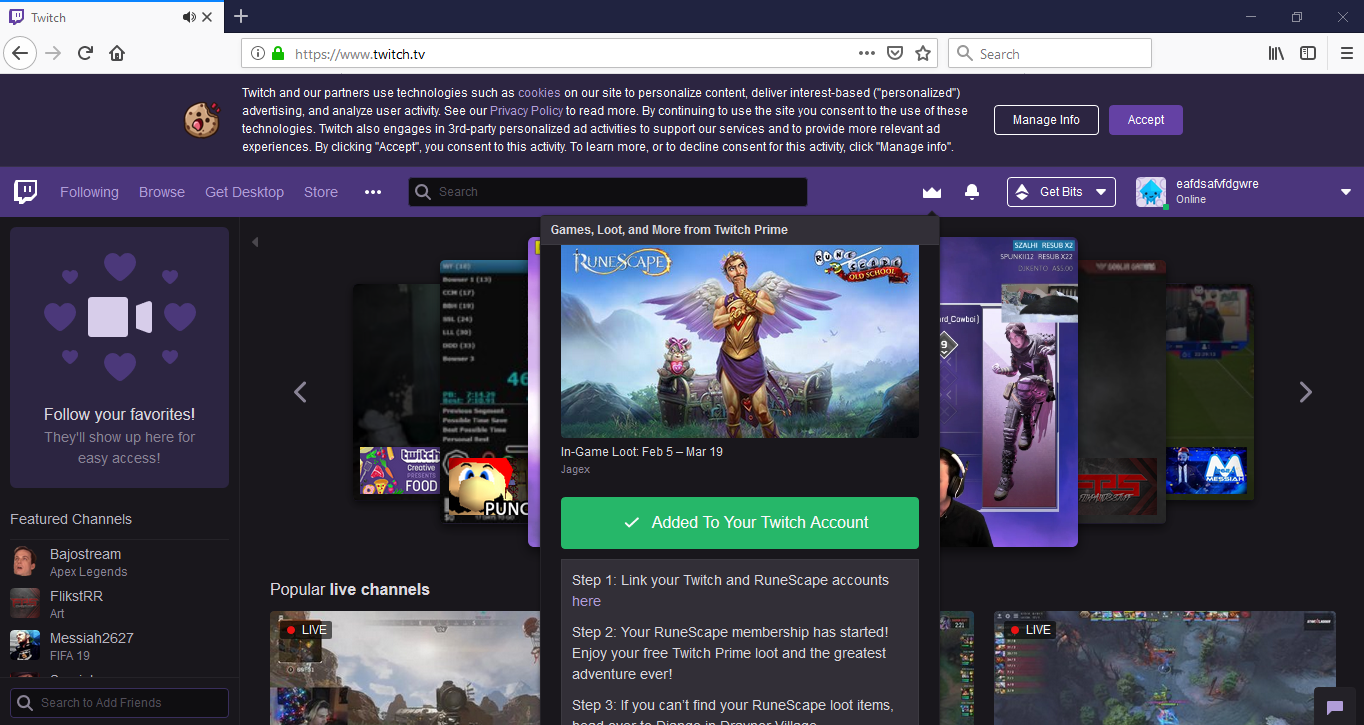Click 'In-Game Loot: Feb 5 – Mar 19' text

(x=642, y=452)
